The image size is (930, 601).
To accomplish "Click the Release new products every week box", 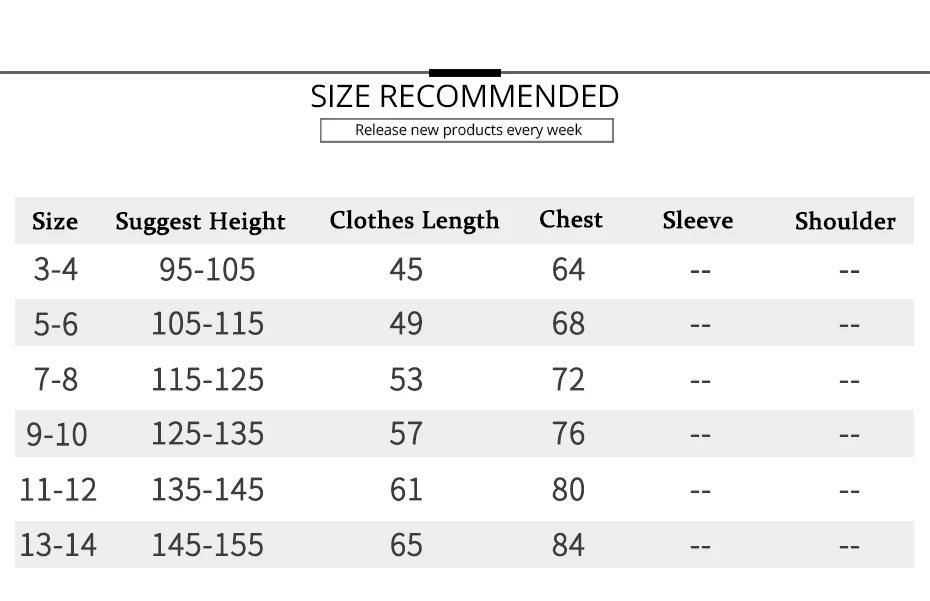I will [467, 130].
